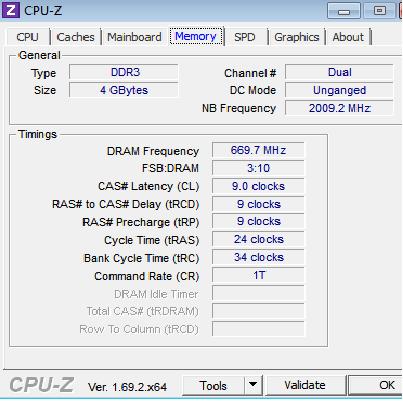403x401 pixels.
Task: Click the Channel # label
Action: [x=250, y=73]
